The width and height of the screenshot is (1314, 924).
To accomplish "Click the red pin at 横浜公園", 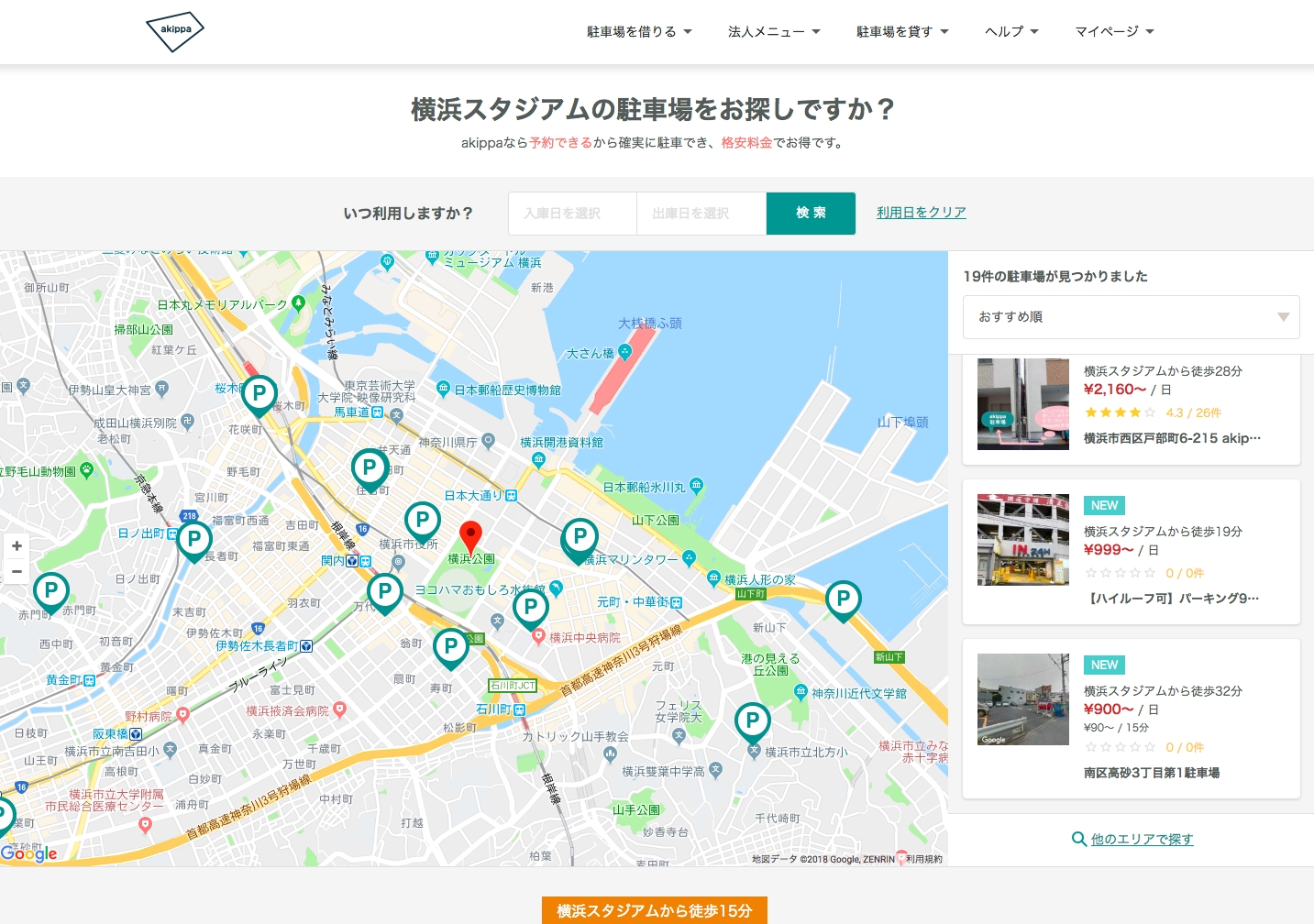I will tap(470, 536).
